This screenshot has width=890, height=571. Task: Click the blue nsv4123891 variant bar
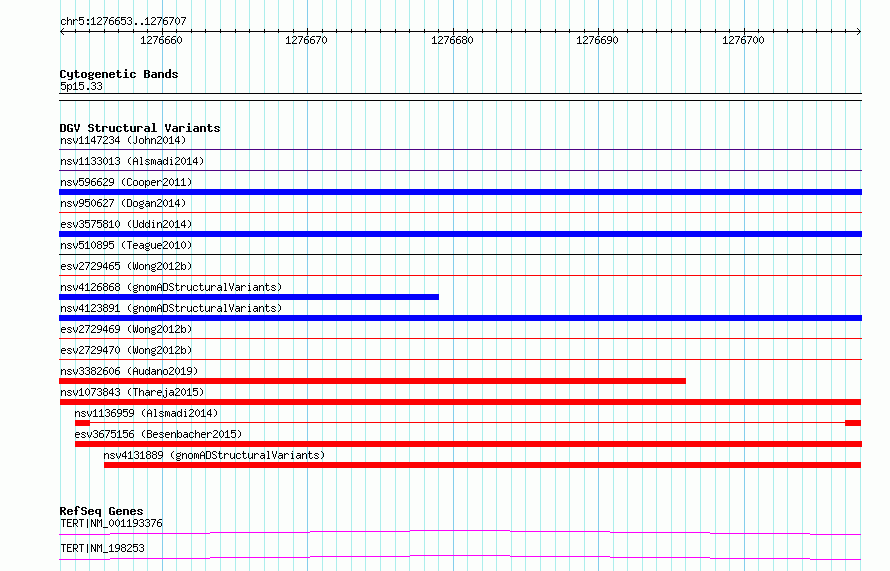click(x=460, y=318)
